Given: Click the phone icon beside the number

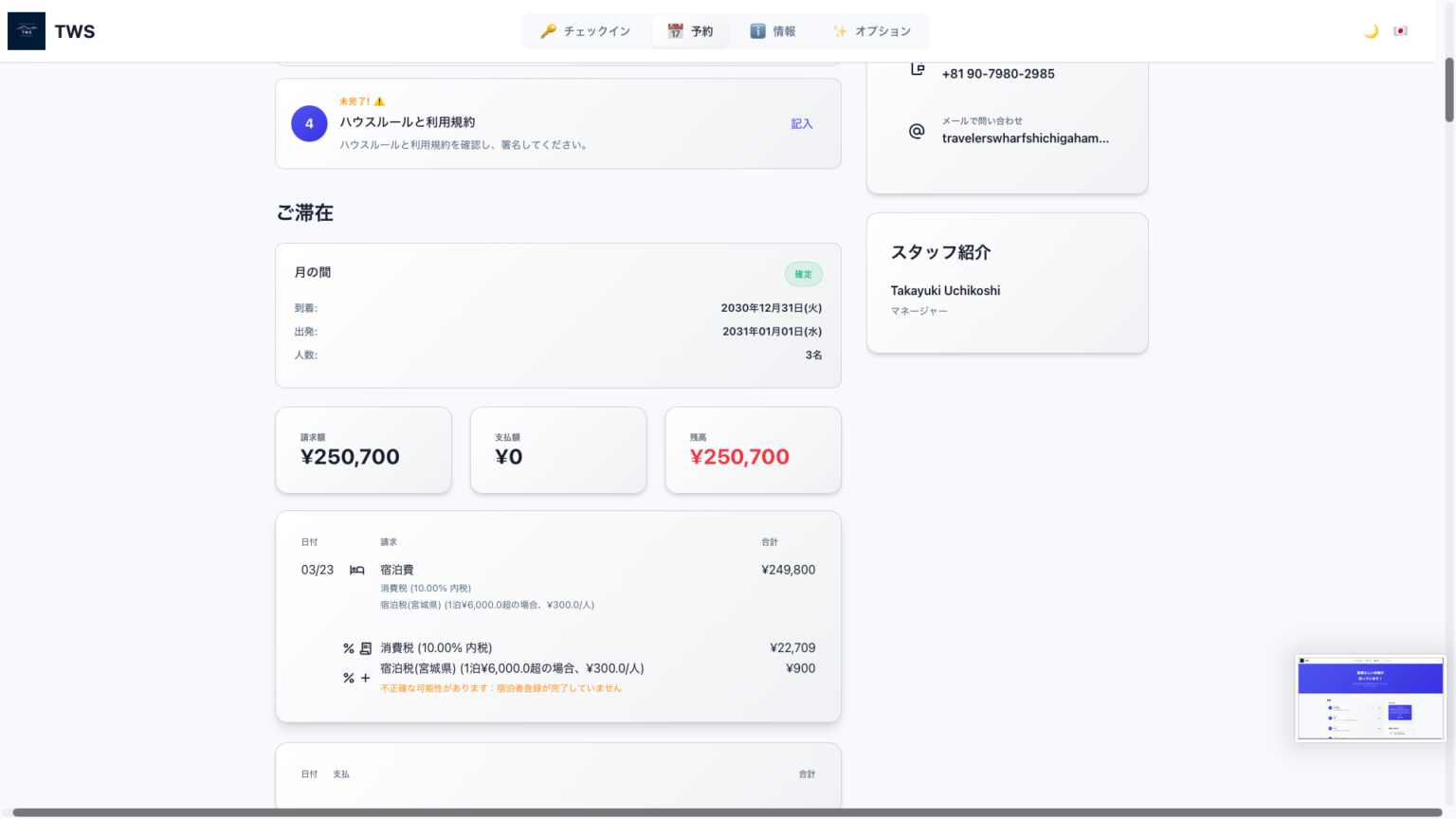Looking at the screenshot, I should (x=917, y=69).
